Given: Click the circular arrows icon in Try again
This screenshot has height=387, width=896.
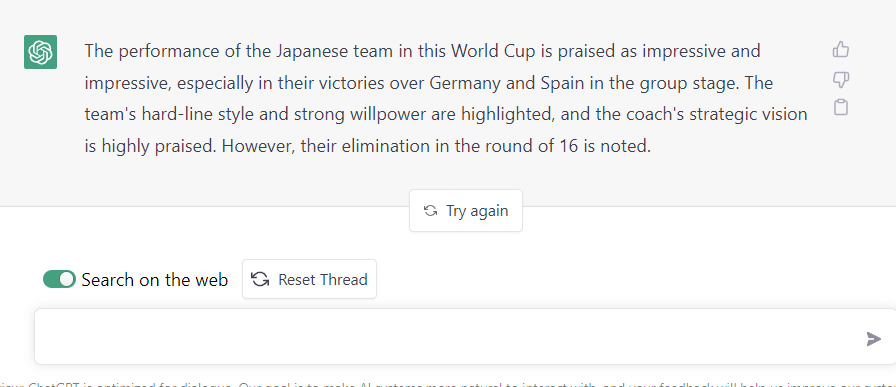Looking at the screenshot, I should (x=430, y=211).
